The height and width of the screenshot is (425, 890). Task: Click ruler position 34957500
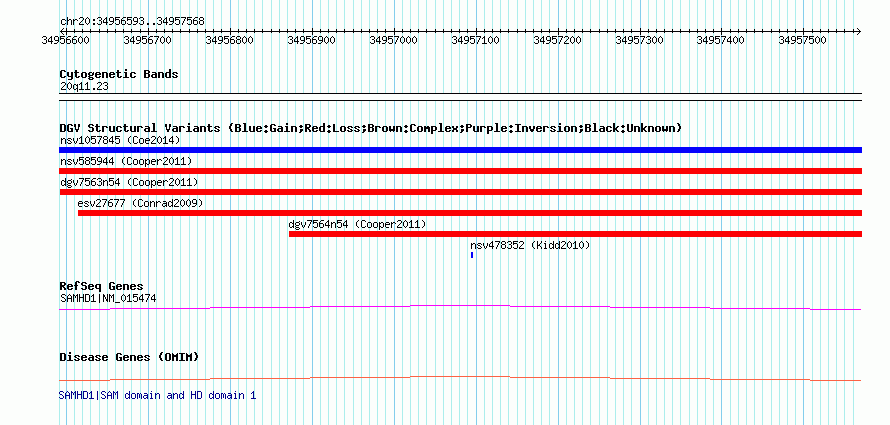coord(803,40)
